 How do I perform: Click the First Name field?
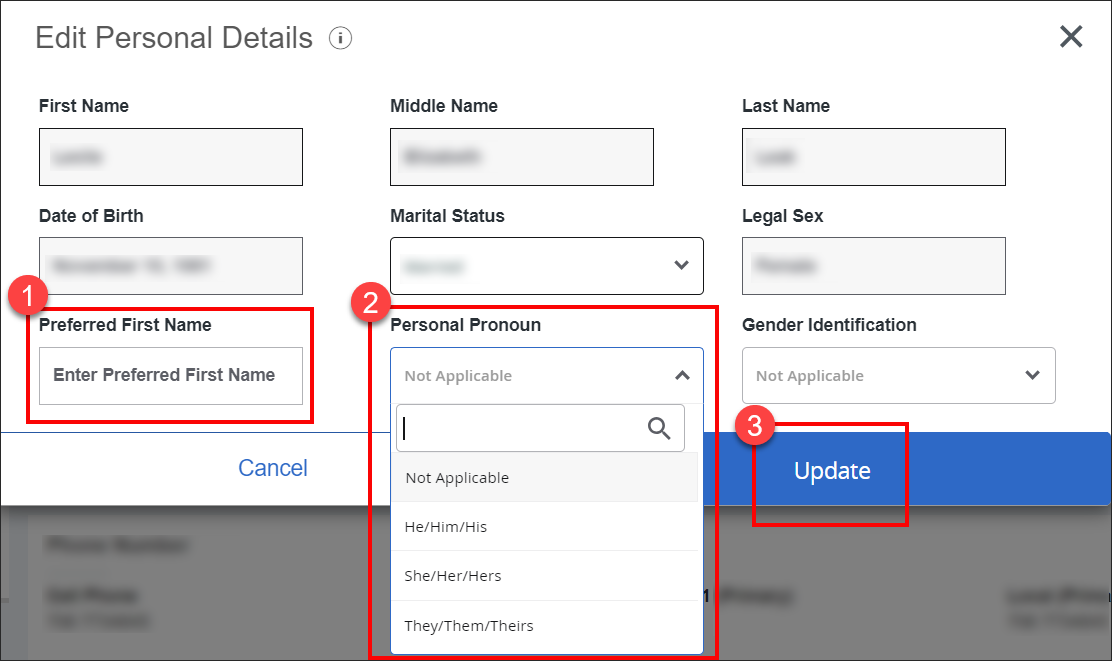[x=170, y=157]
